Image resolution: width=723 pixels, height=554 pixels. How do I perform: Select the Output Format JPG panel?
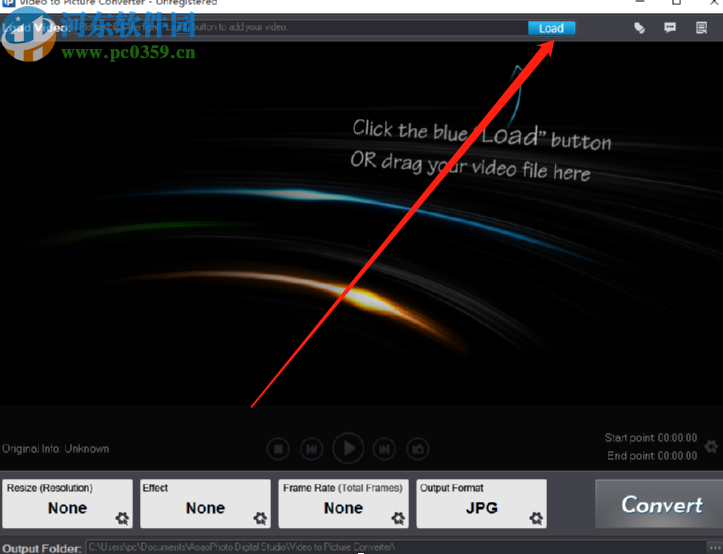[x=481, y=503]
